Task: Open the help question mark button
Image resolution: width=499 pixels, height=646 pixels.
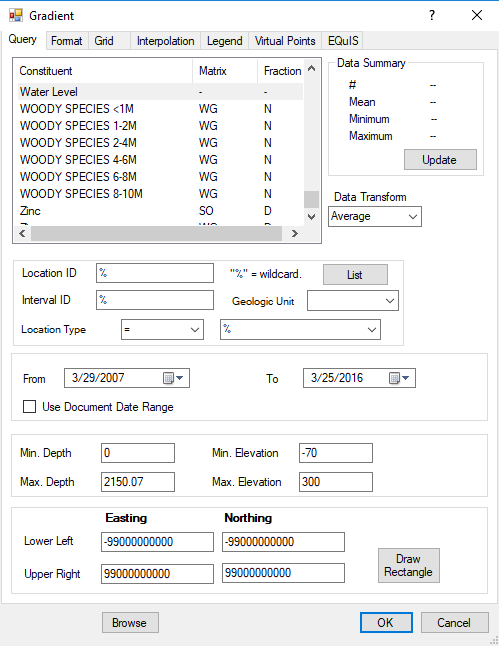Action: coord(431,15)
